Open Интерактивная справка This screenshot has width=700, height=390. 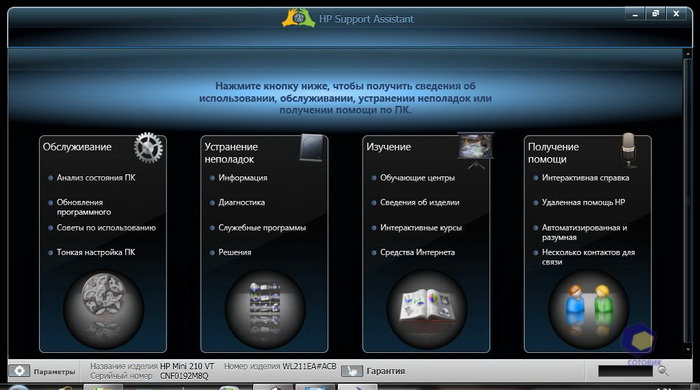(x=585, y=178)
